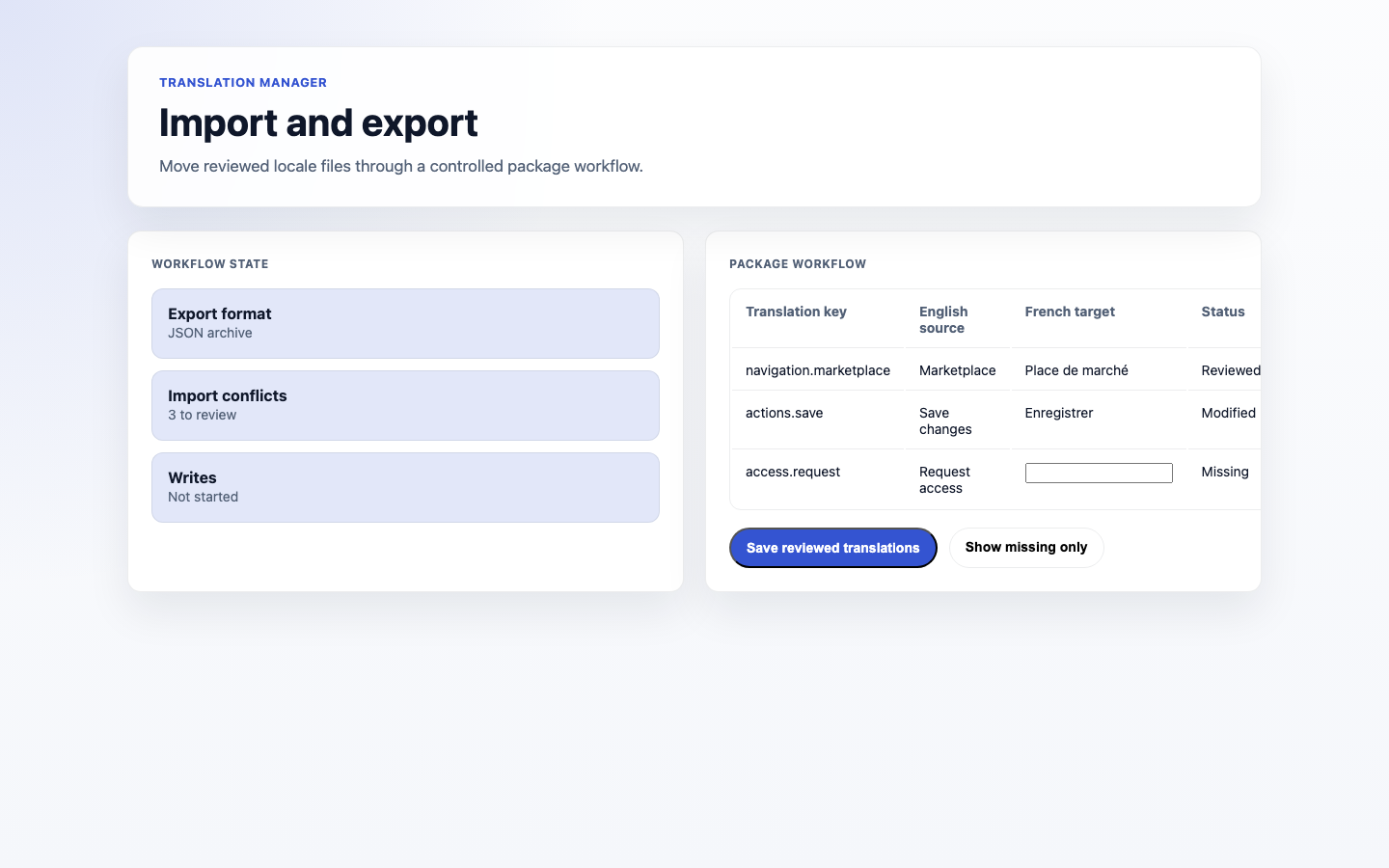Fill the French target field for access.request
1389x868 pixels.
click(1099, 473)
